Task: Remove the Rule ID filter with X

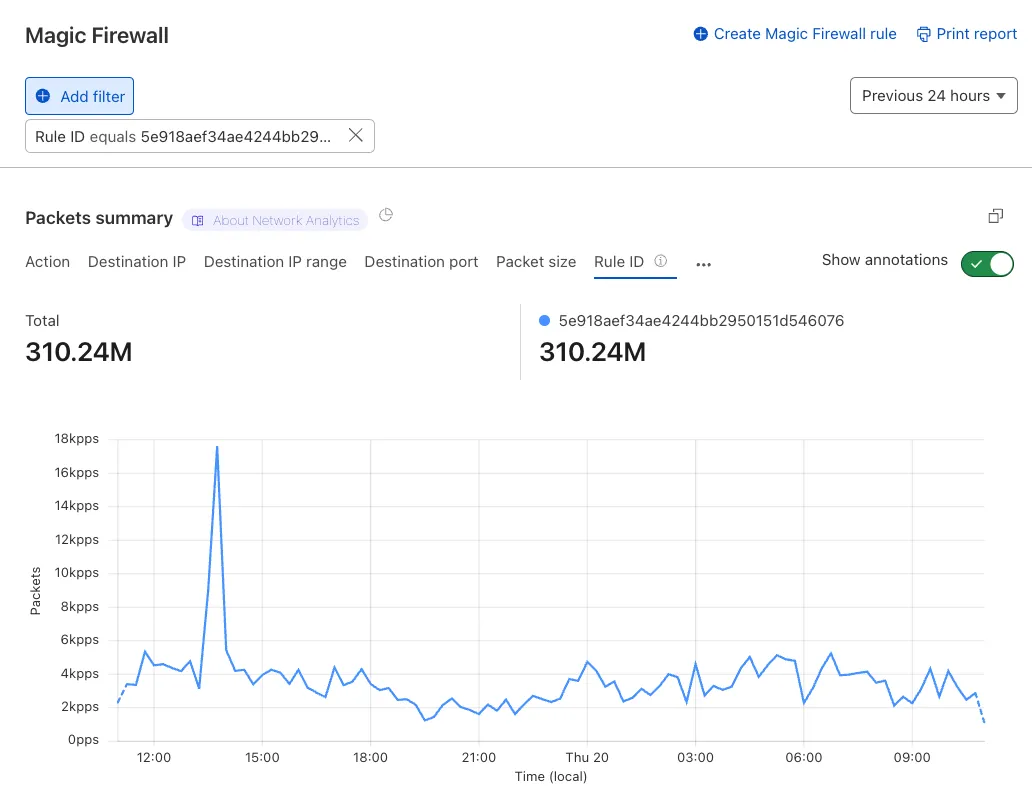Action: [x=355, y=136]
